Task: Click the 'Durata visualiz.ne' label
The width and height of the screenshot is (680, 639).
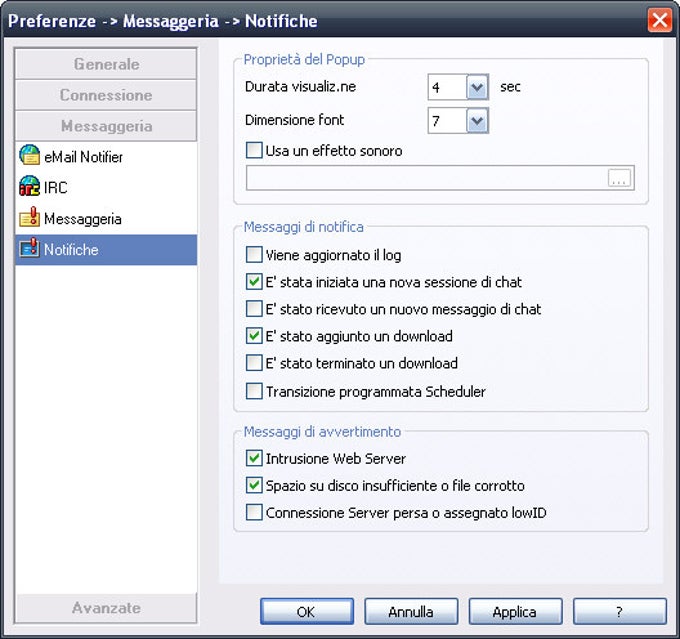Action: (300, 87)
